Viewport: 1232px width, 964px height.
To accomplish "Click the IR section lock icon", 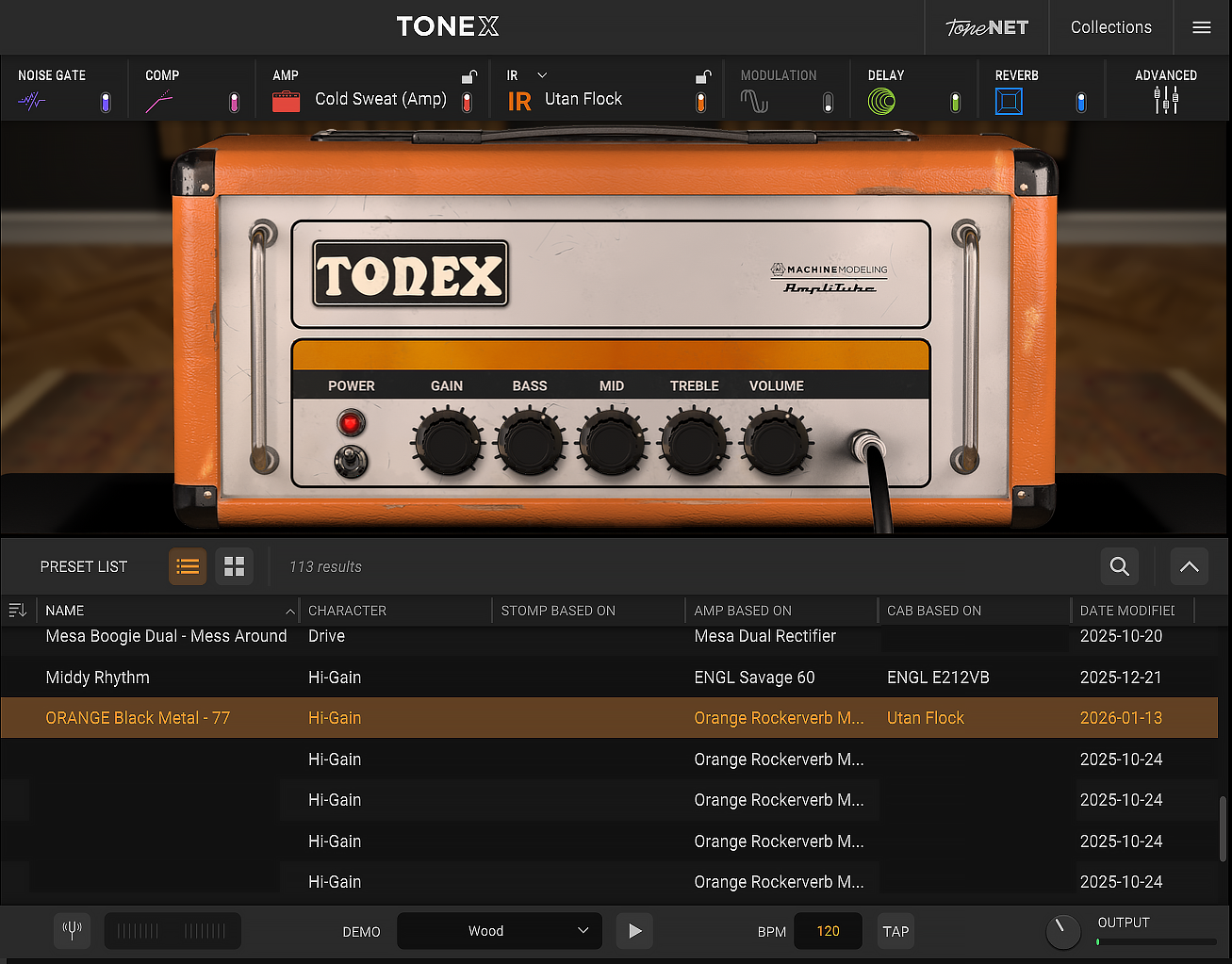I will click(703, 76).
